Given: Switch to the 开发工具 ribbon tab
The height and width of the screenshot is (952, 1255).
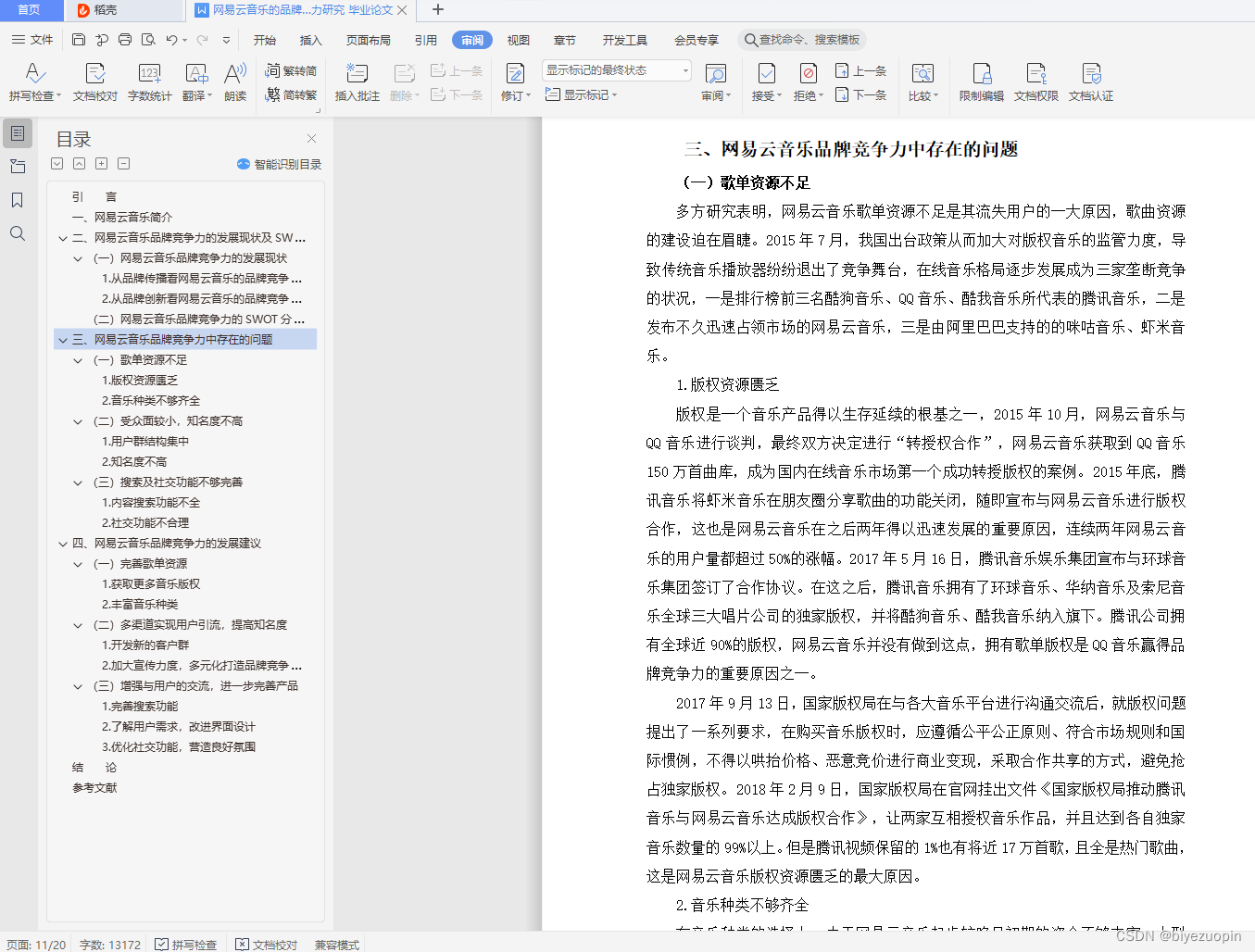Looking at the screenshot, I should pos(625,40).
